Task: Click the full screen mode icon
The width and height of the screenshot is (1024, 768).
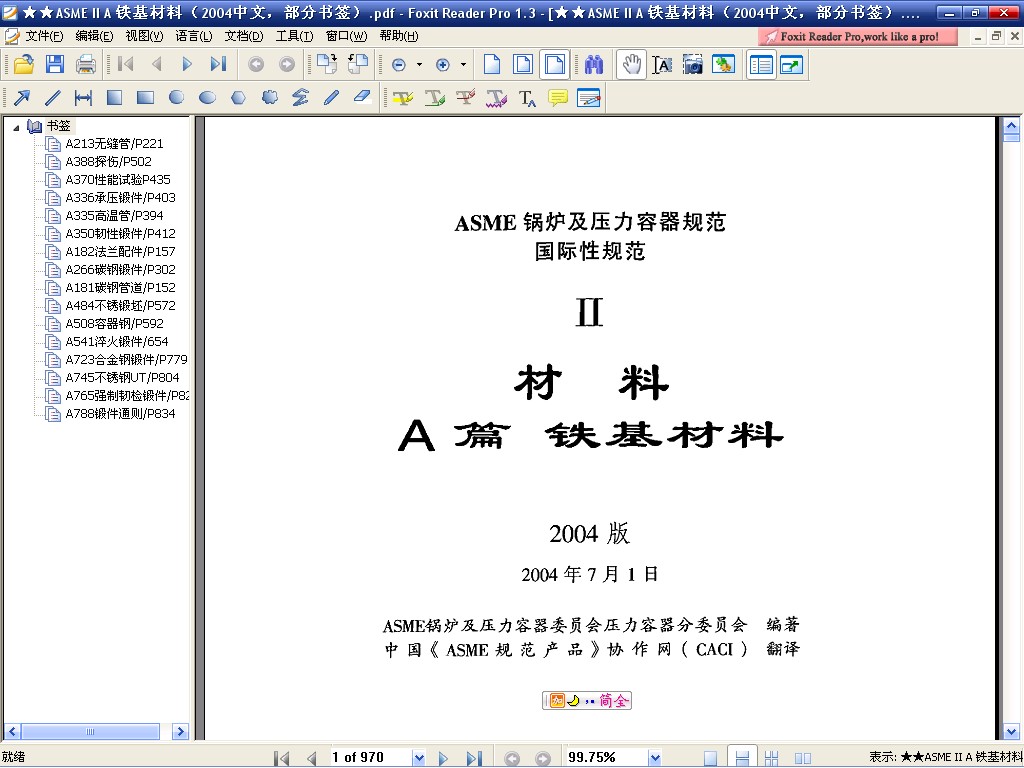Action: (792, 65)
